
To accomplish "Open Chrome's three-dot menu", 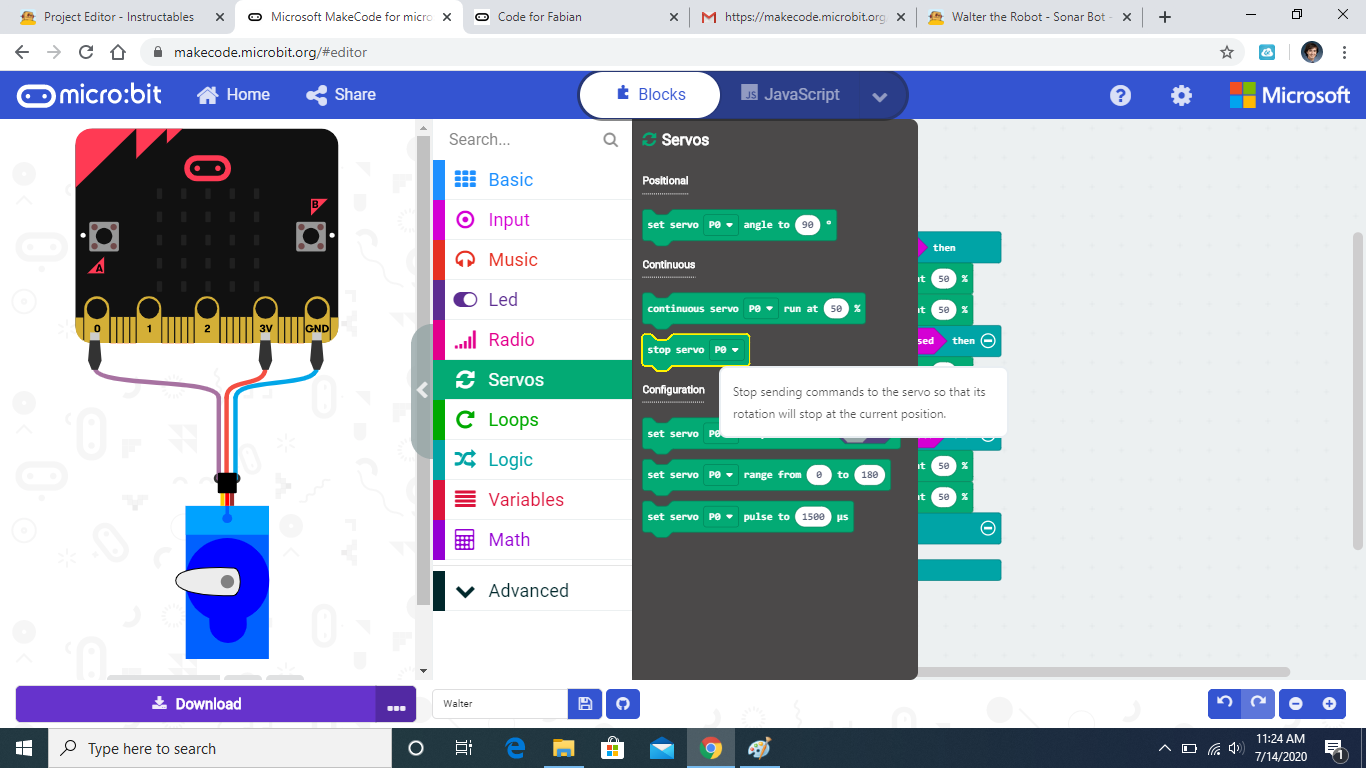I will (1343, 52).
